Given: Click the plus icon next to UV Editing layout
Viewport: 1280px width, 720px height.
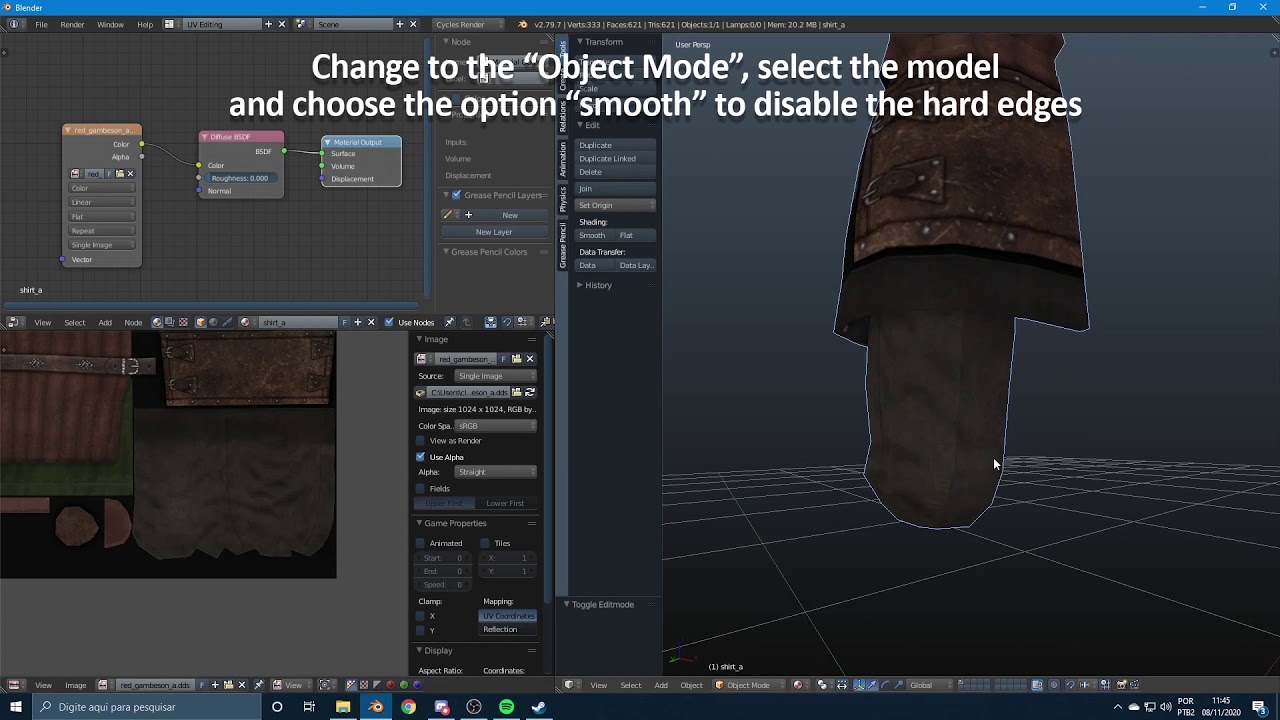Looking at the screenshot, I should pyautogui.click(x=268, y=24).
